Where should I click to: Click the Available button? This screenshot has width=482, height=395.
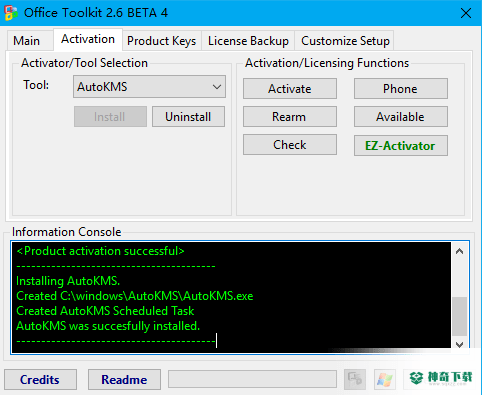(x=400, y=117)
